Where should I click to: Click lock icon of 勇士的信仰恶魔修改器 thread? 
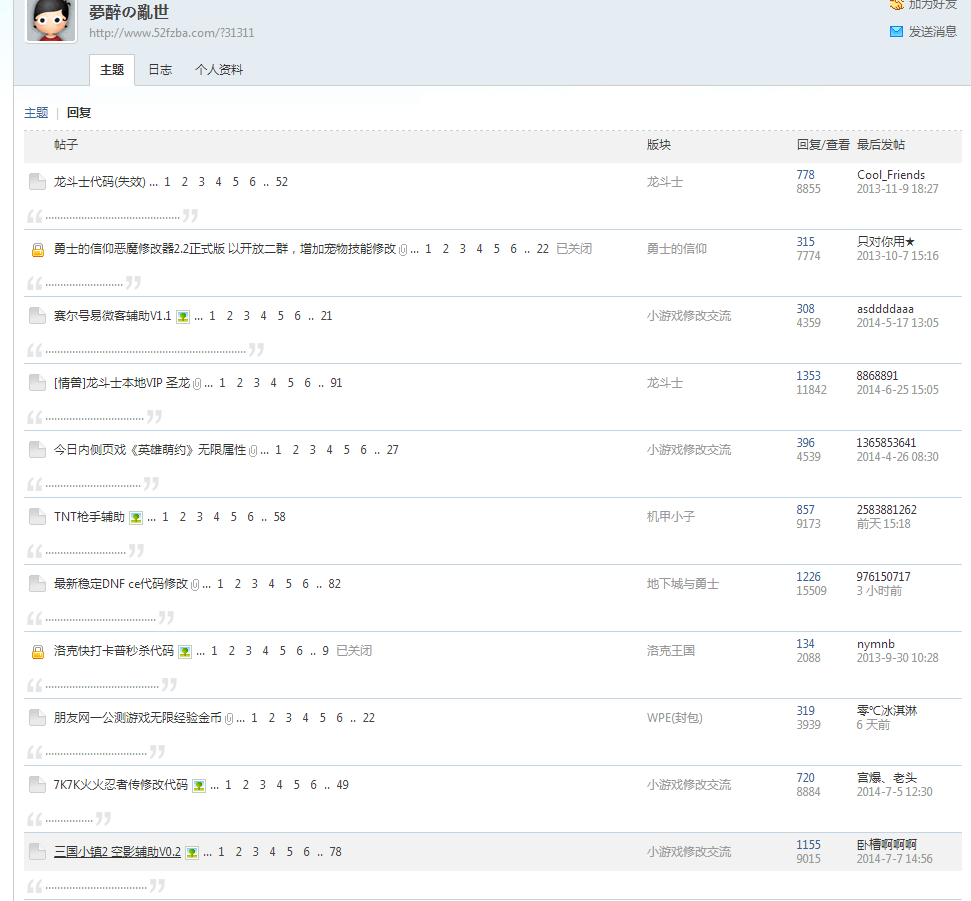pos(38,250)
